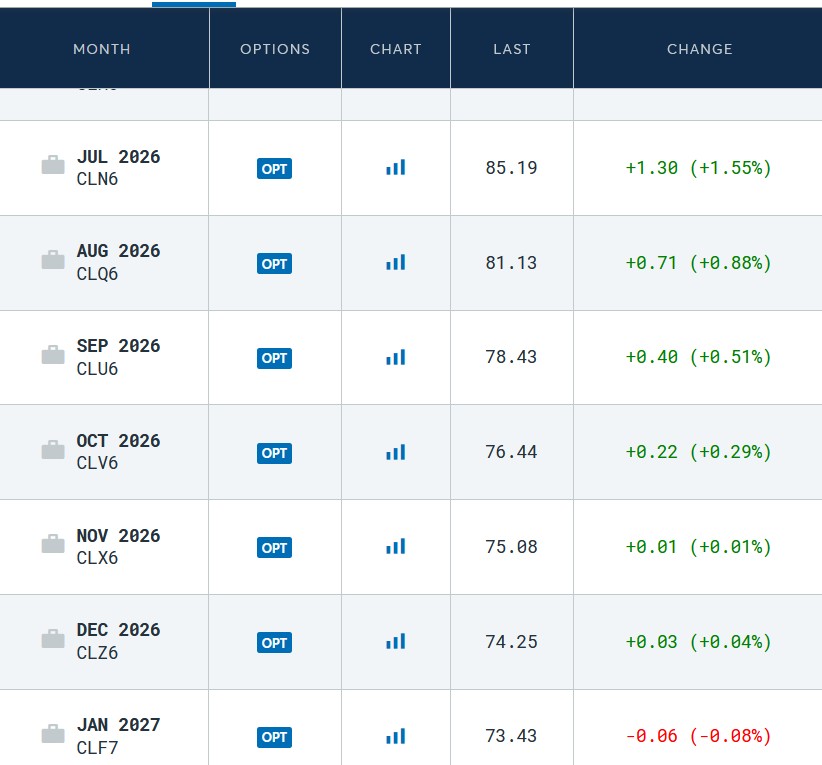This screenshot has height=765, width=822.
Task: Click the CLV6 contract symbol
Action: coord(98,463)
